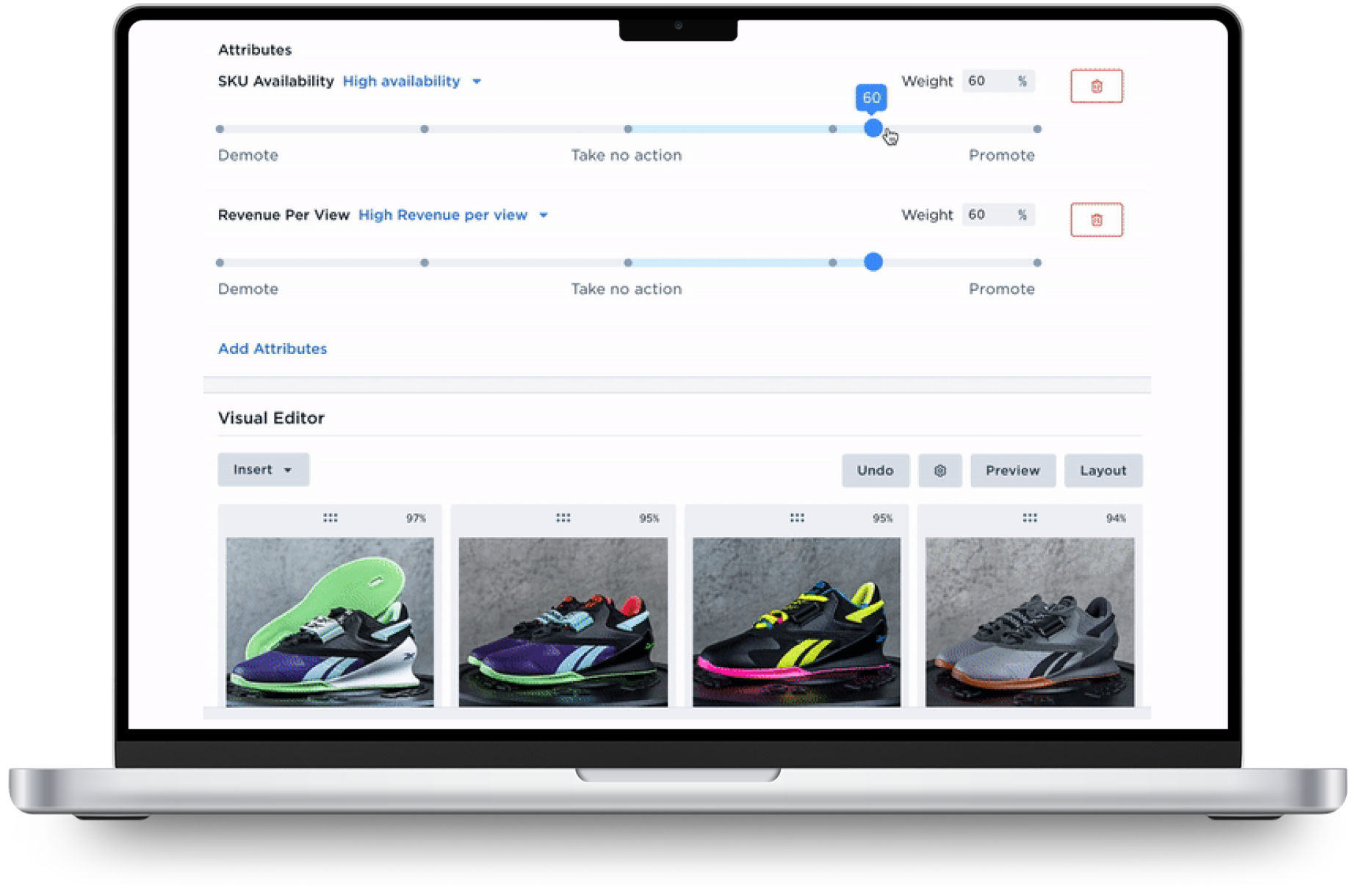Click SKU Availability slider leftmost Demote stop
1356x896 pixels.
coord(220,129)
